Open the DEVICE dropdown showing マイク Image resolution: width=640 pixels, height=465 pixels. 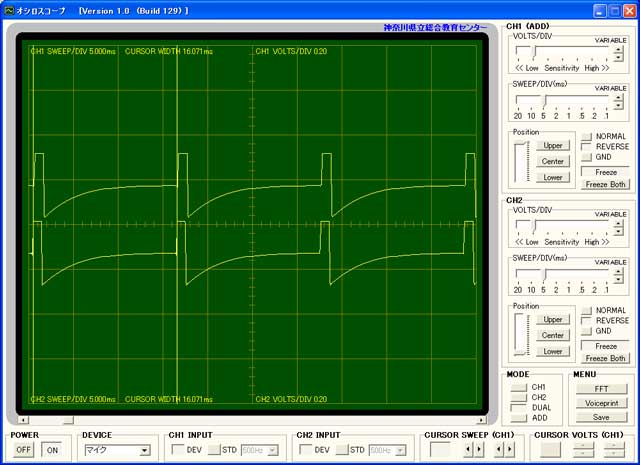(117, 450)
